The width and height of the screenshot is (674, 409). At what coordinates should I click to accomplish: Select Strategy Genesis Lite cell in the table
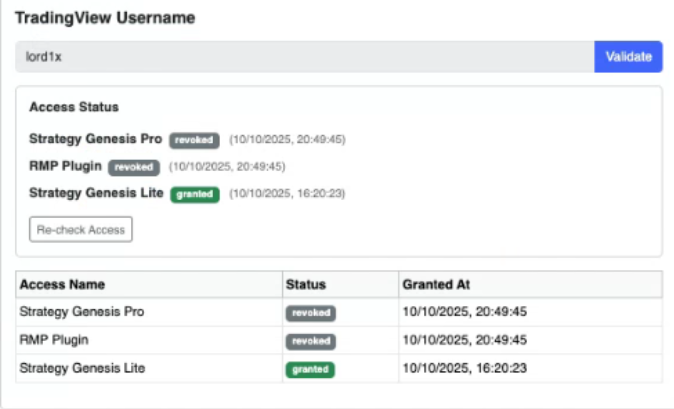click(x=82, y=368)
